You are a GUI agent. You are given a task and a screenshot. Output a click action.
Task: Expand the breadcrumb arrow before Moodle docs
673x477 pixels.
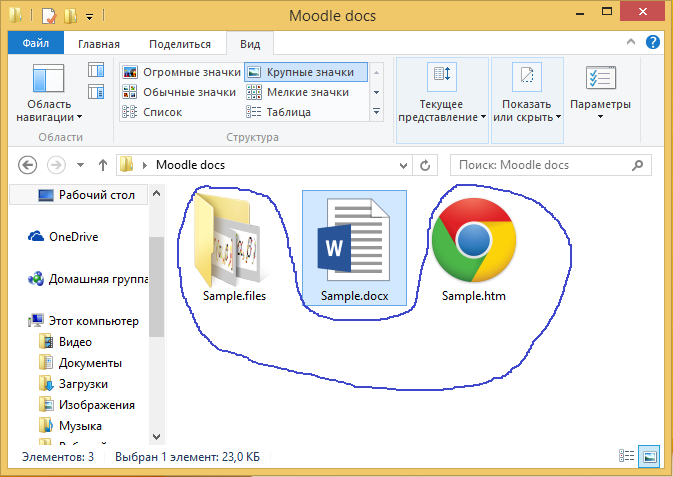145,165
